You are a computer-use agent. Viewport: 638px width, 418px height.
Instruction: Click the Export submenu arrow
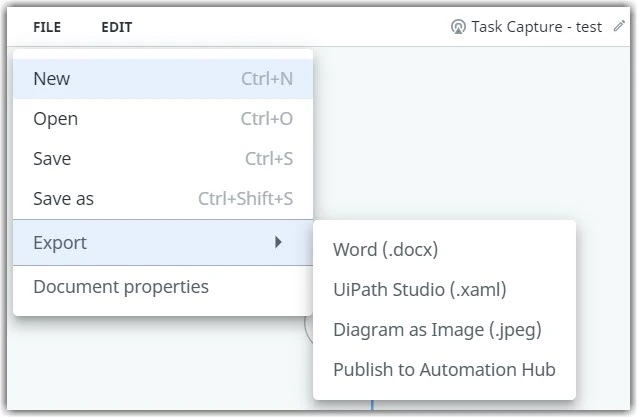(x=278, y=242)
